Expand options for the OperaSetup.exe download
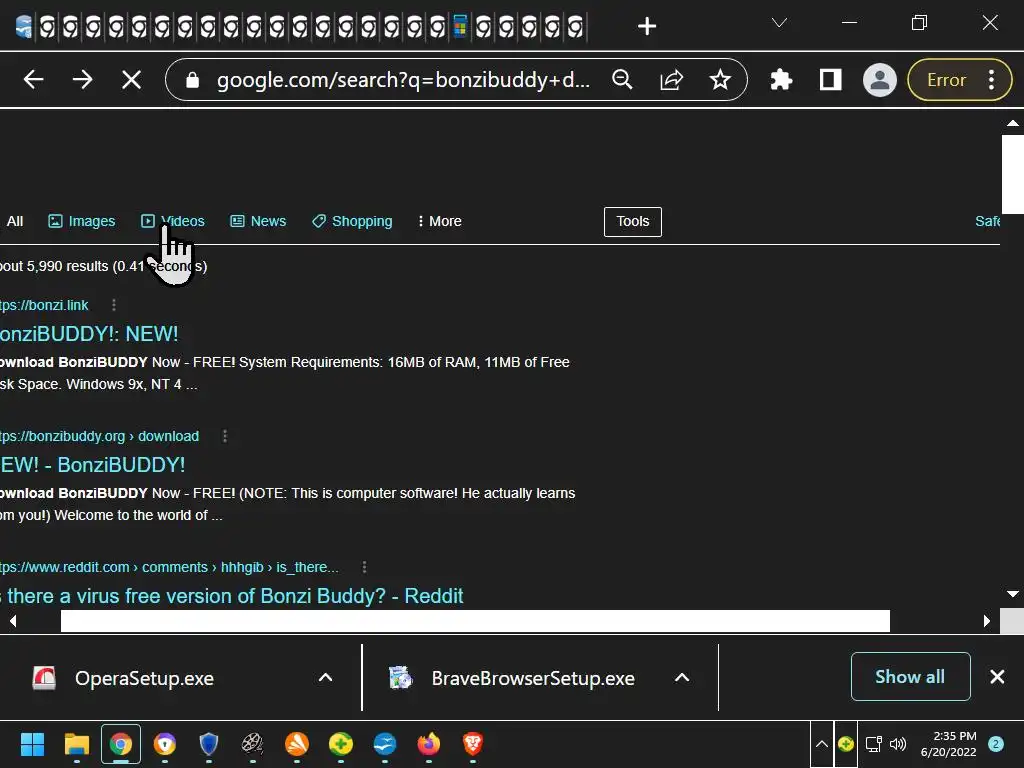Image resolution: width=1024 pixels, height=768 pixels. point(325,678)
